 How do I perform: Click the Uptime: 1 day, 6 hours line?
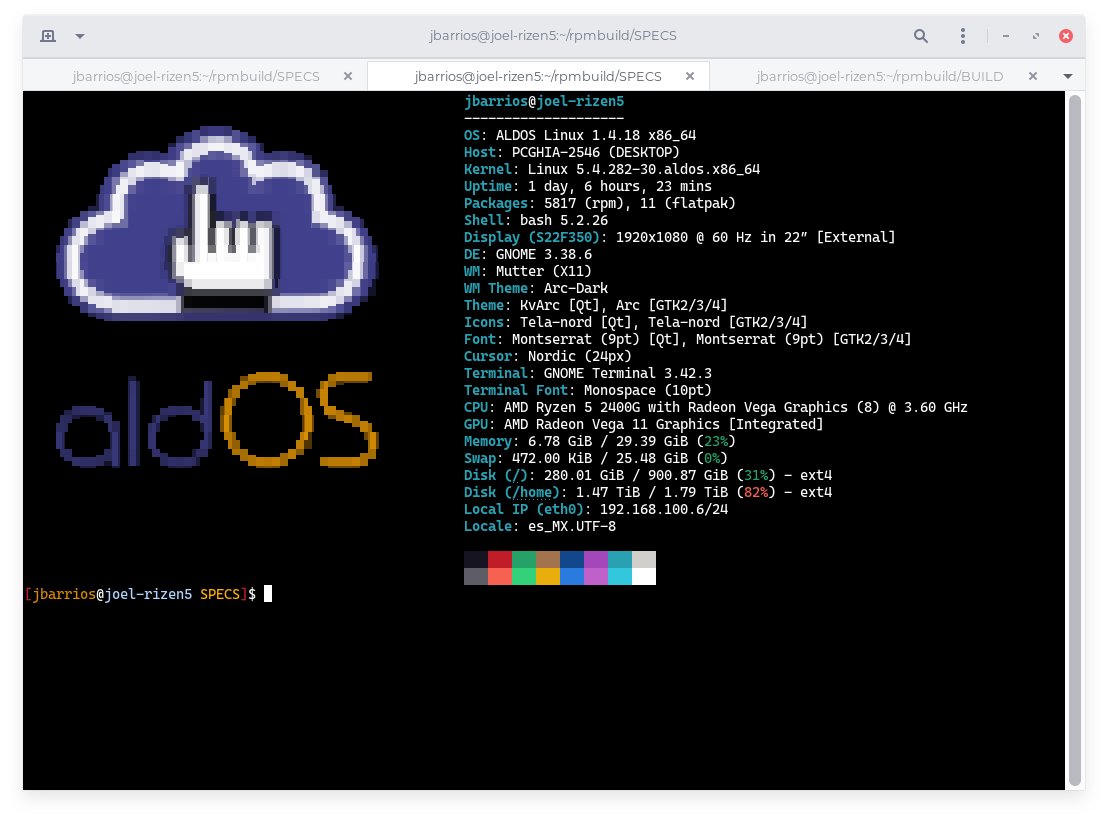coord(587,186)
